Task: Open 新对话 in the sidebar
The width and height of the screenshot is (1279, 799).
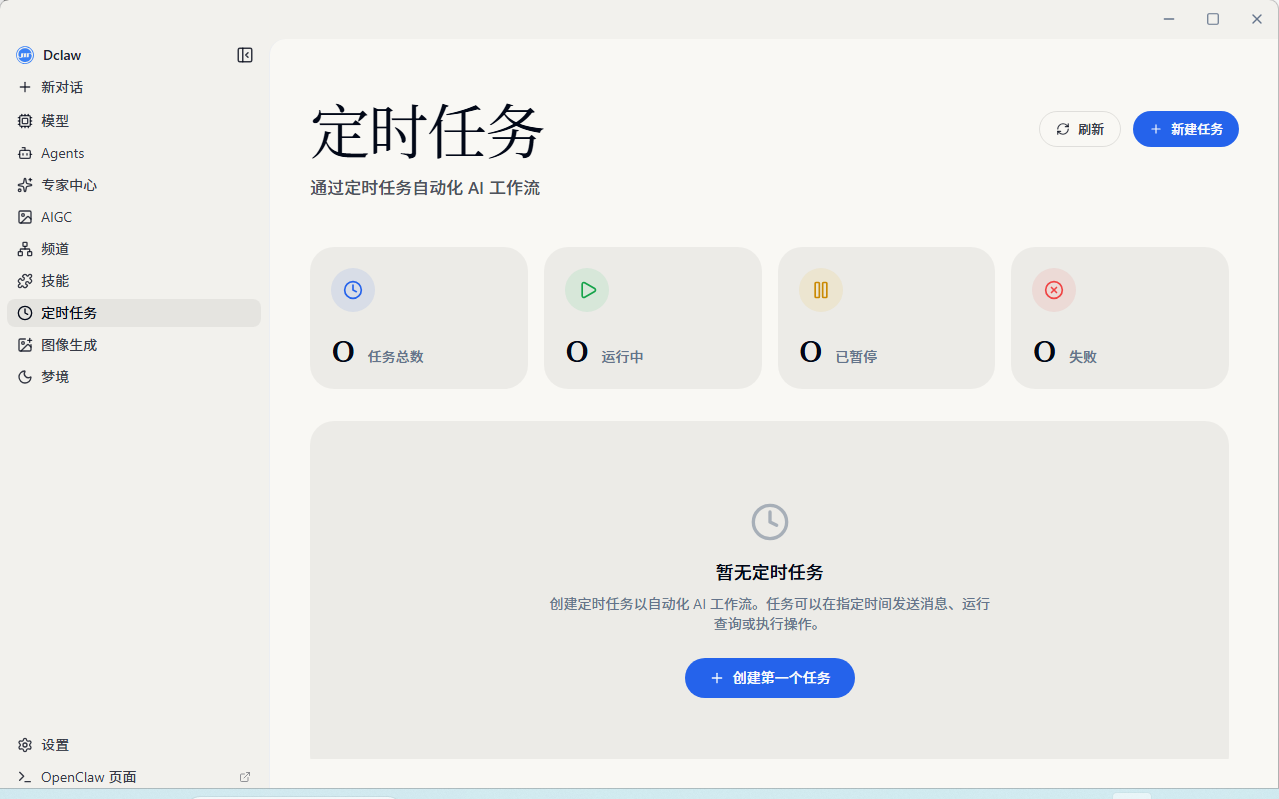Action: 134,87
